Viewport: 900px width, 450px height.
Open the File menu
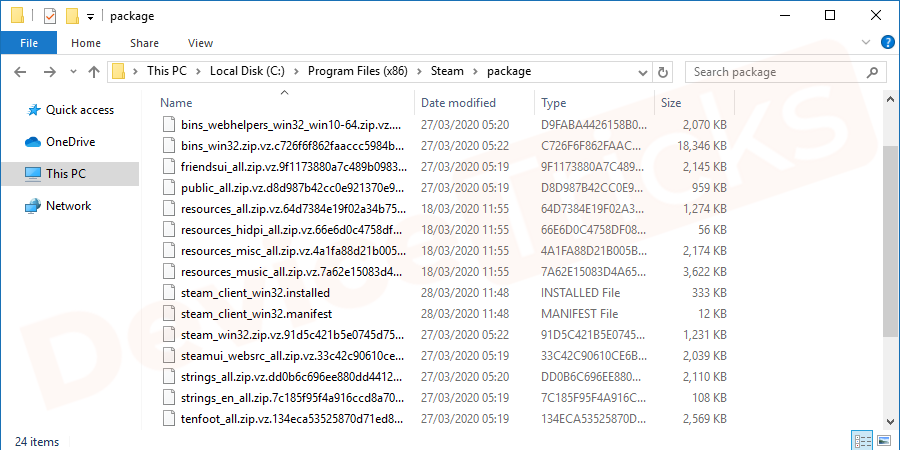click(x=29, y=43)
